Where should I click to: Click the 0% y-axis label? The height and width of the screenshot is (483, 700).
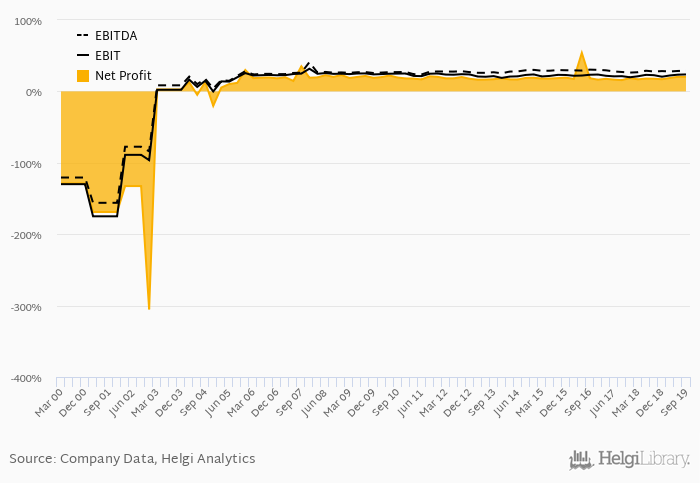pyautogui.click(x=34, y=92)
